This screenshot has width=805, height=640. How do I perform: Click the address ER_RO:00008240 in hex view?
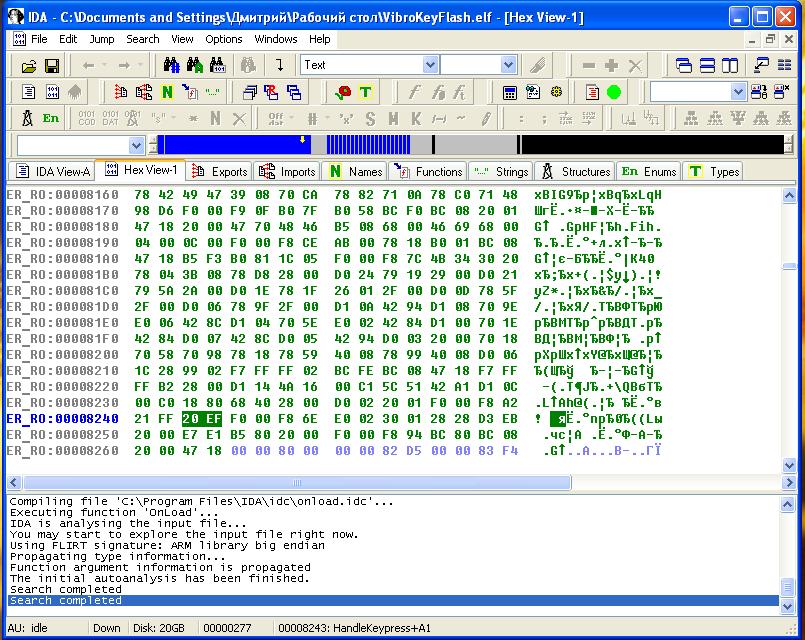point(63,419)
